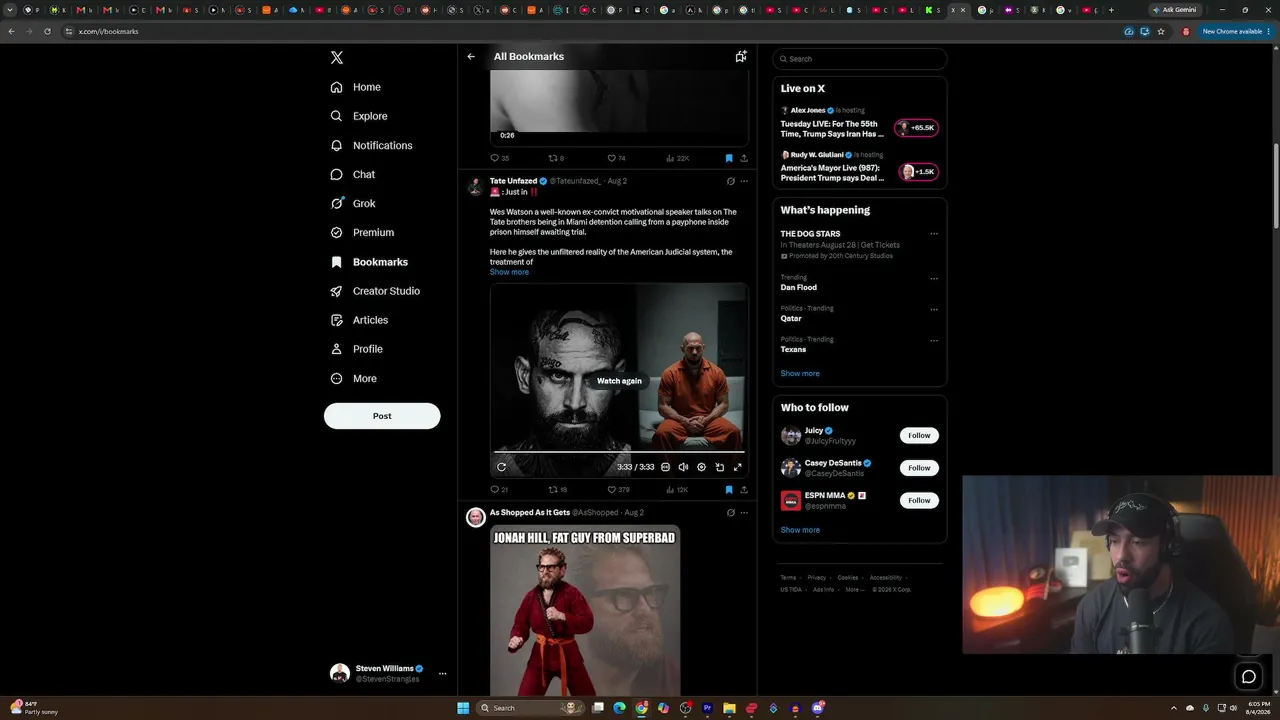
Task: Reply to the post with 21 comments
Action: [x=499, y=490]
